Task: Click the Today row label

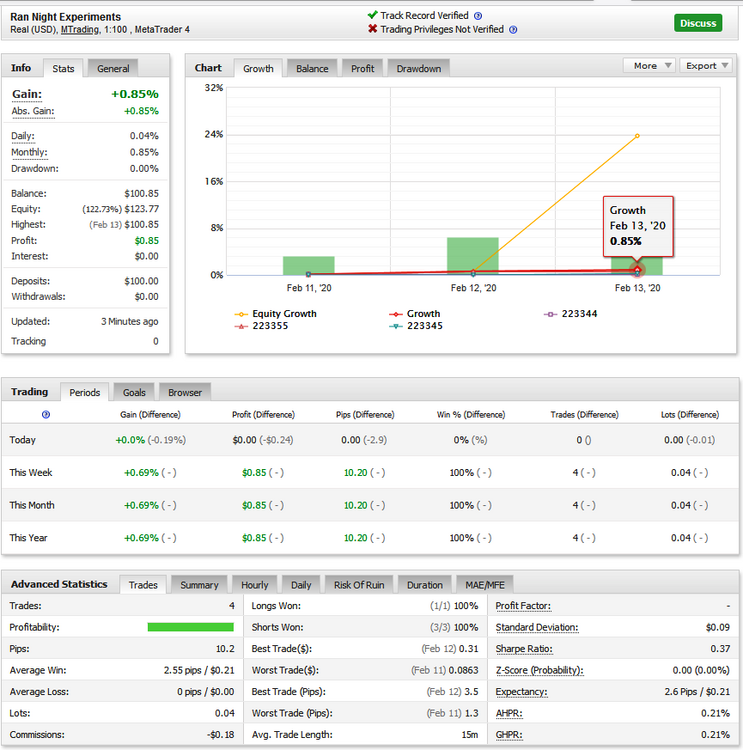Action: pyautogui.click(x=22, y=440)
